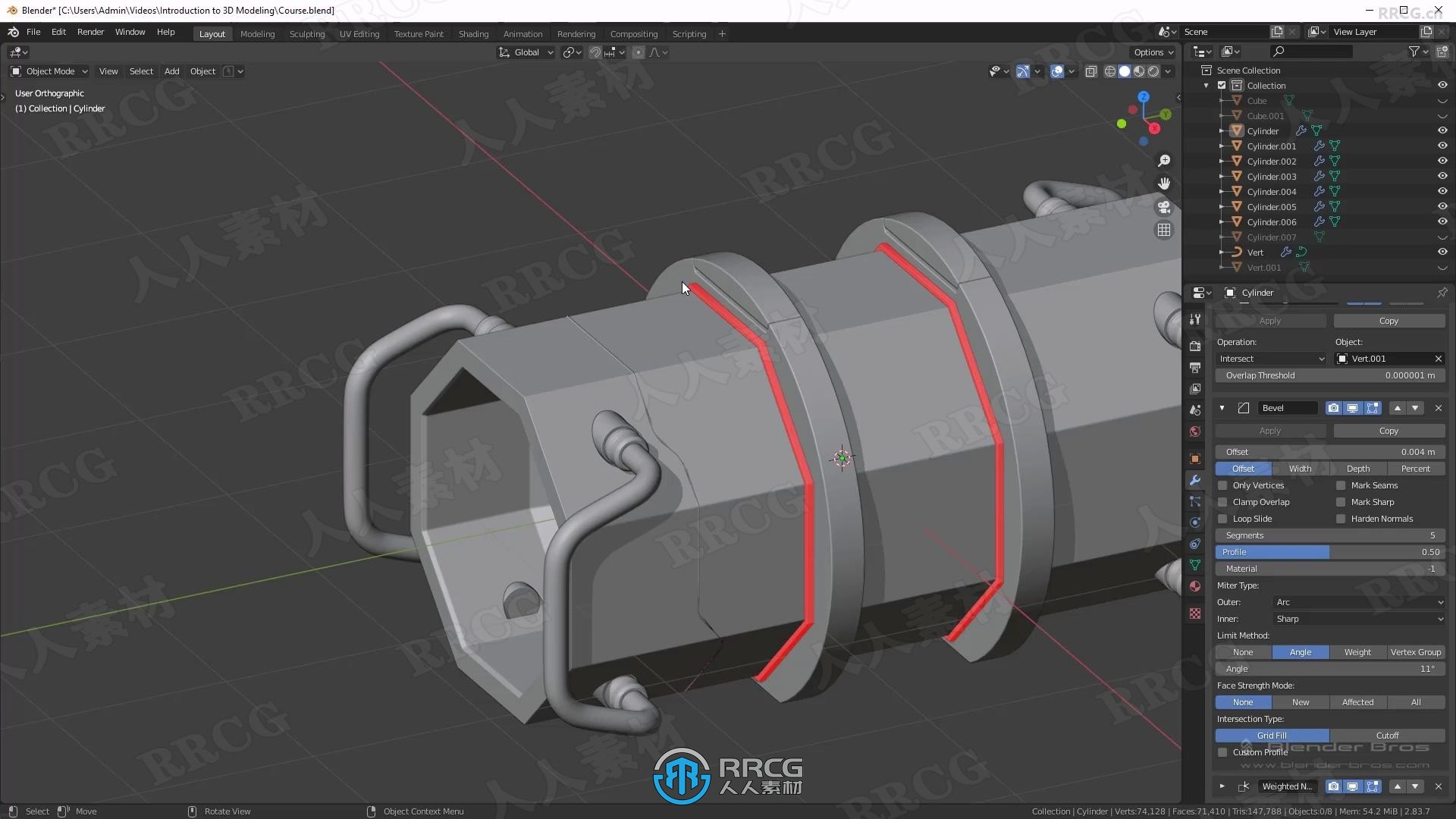Click the Apply button under Boolean modifier

point(1270,321)
